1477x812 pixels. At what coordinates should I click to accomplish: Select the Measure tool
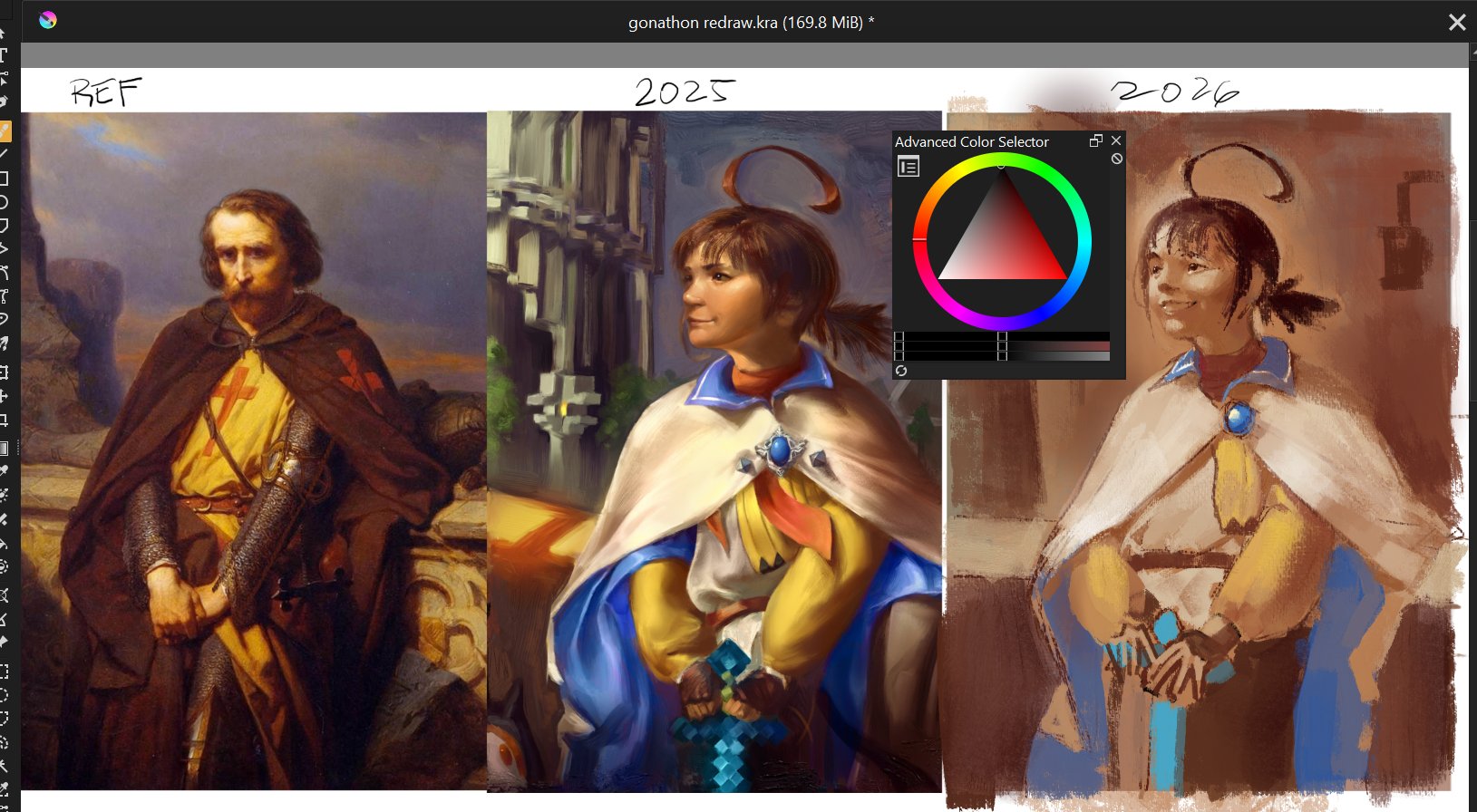(4, 619)
